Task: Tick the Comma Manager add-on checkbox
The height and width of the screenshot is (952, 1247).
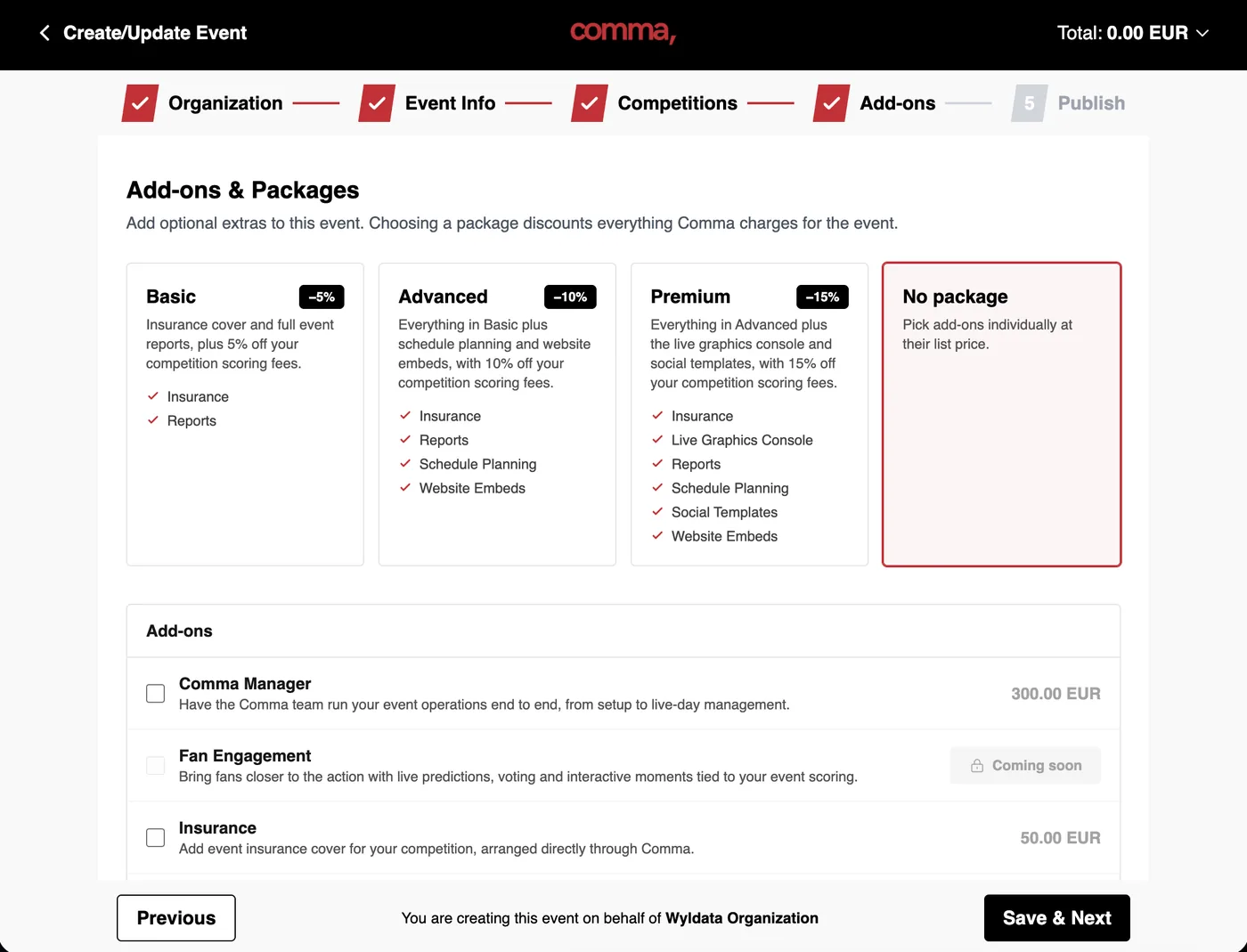Action: click(x=156, y=694)
